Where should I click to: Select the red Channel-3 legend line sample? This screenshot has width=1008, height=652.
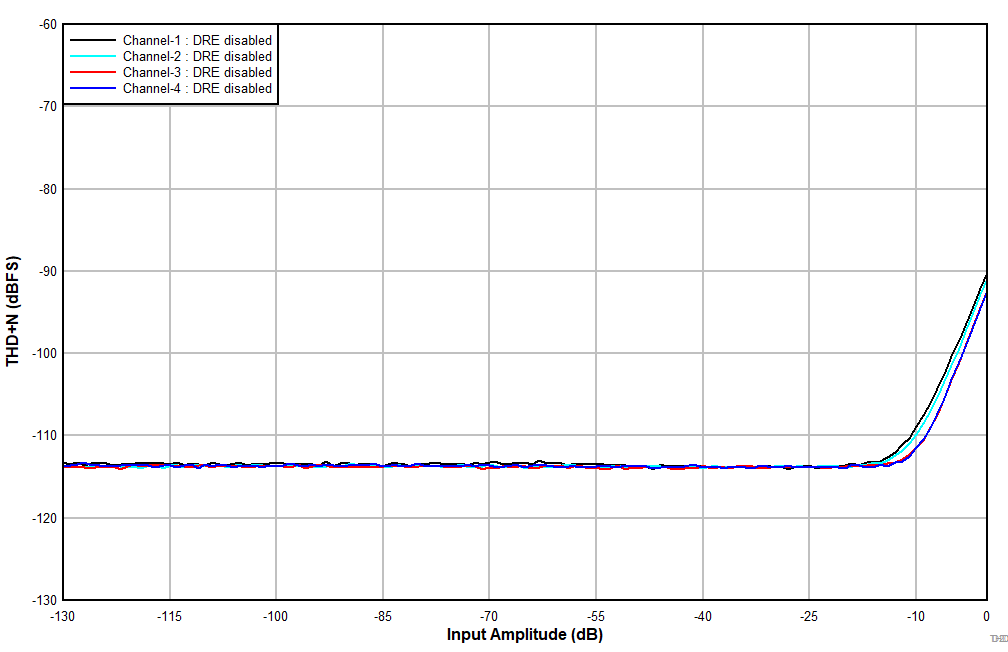(x=92, y=72)
